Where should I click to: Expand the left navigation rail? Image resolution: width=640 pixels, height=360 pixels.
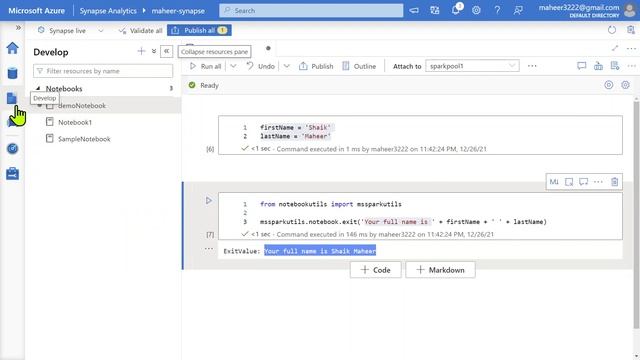(18, 27)
